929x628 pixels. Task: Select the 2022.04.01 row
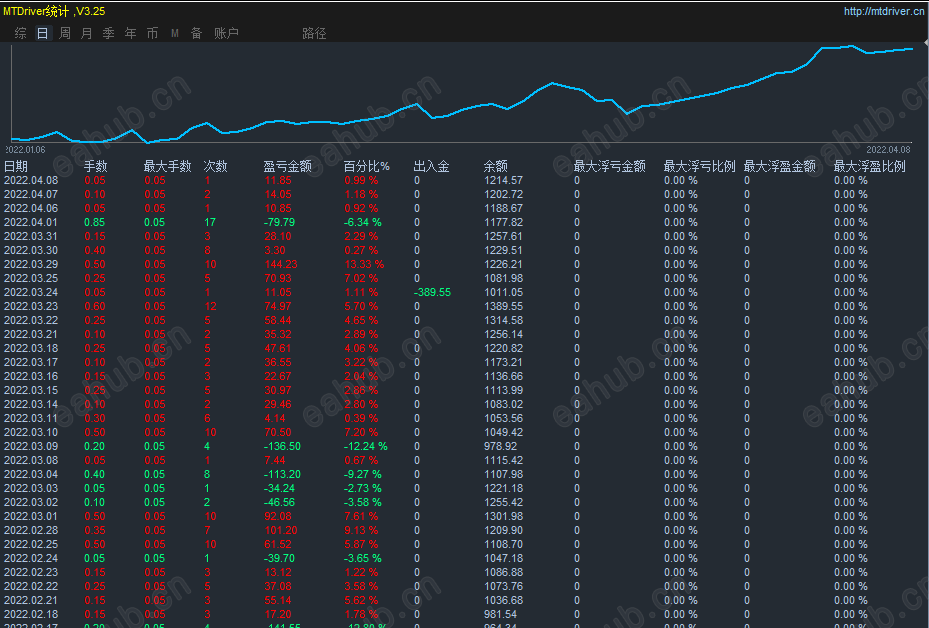pos(464,222)
